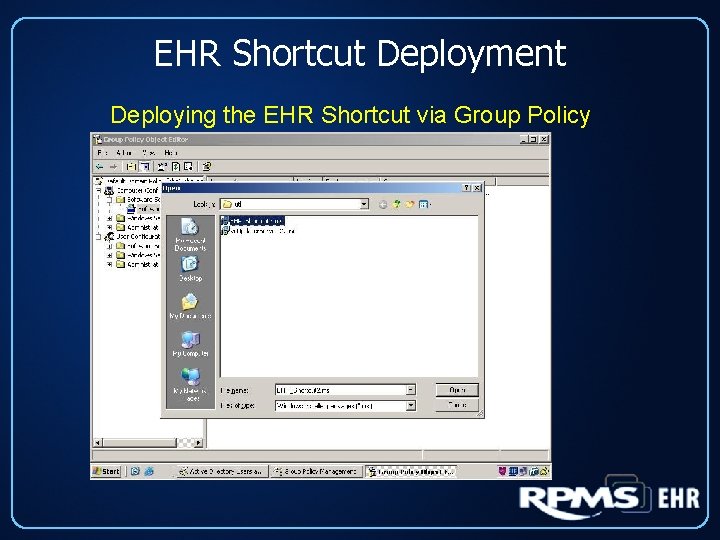The image size is (720, 540).
Task: Switch to Active Directory Users taskbar window
Action: [x=222, y=471]
